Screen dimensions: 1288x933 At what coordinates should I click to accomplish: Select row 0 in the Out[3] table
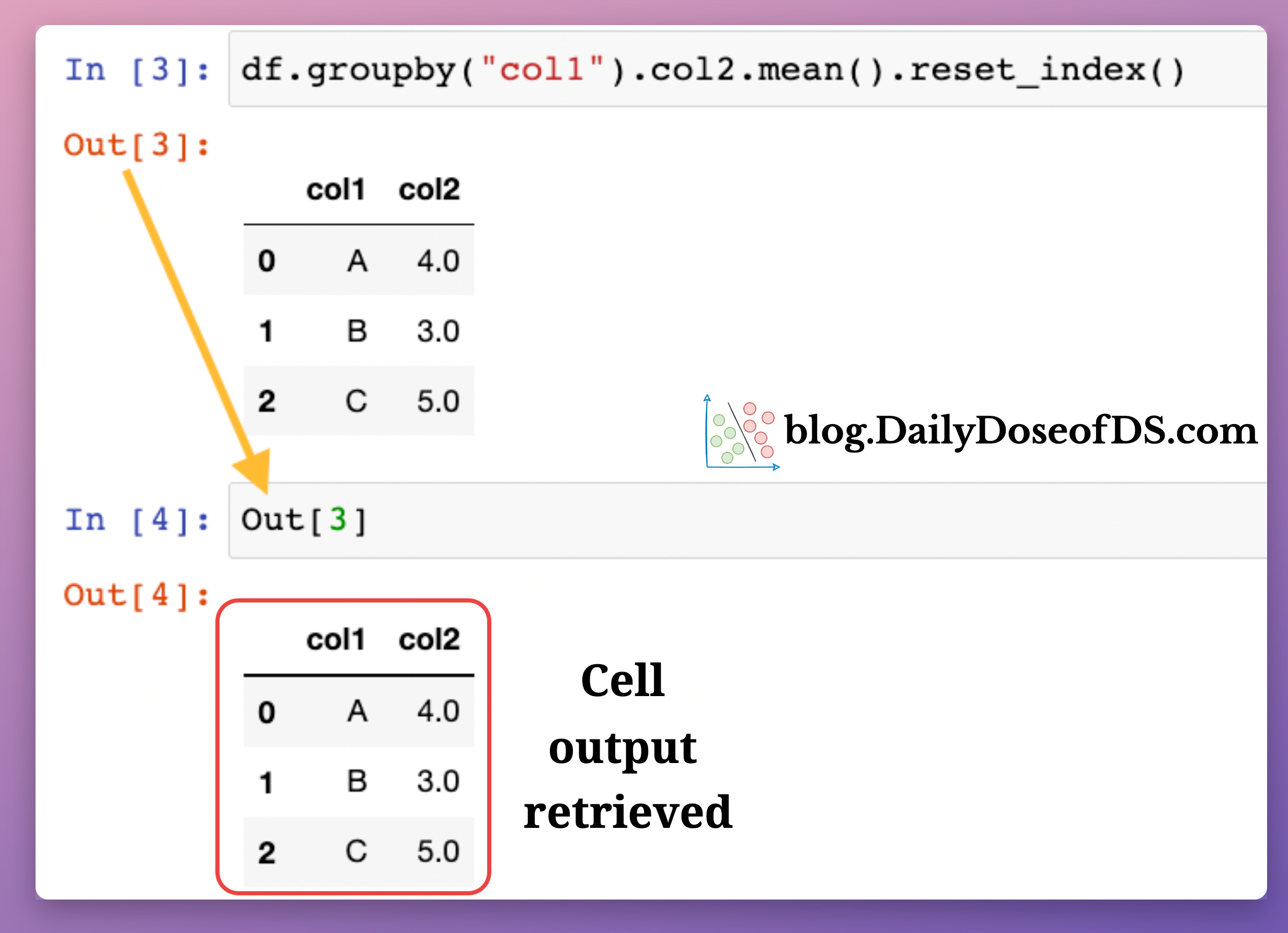pyautogui.click(x=358, y=261)
